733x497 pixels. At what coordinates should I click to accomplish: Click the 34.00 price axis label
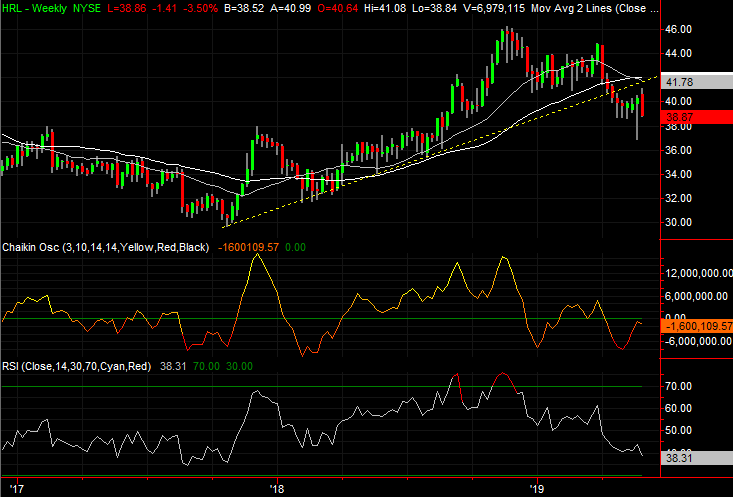[679, 174]
